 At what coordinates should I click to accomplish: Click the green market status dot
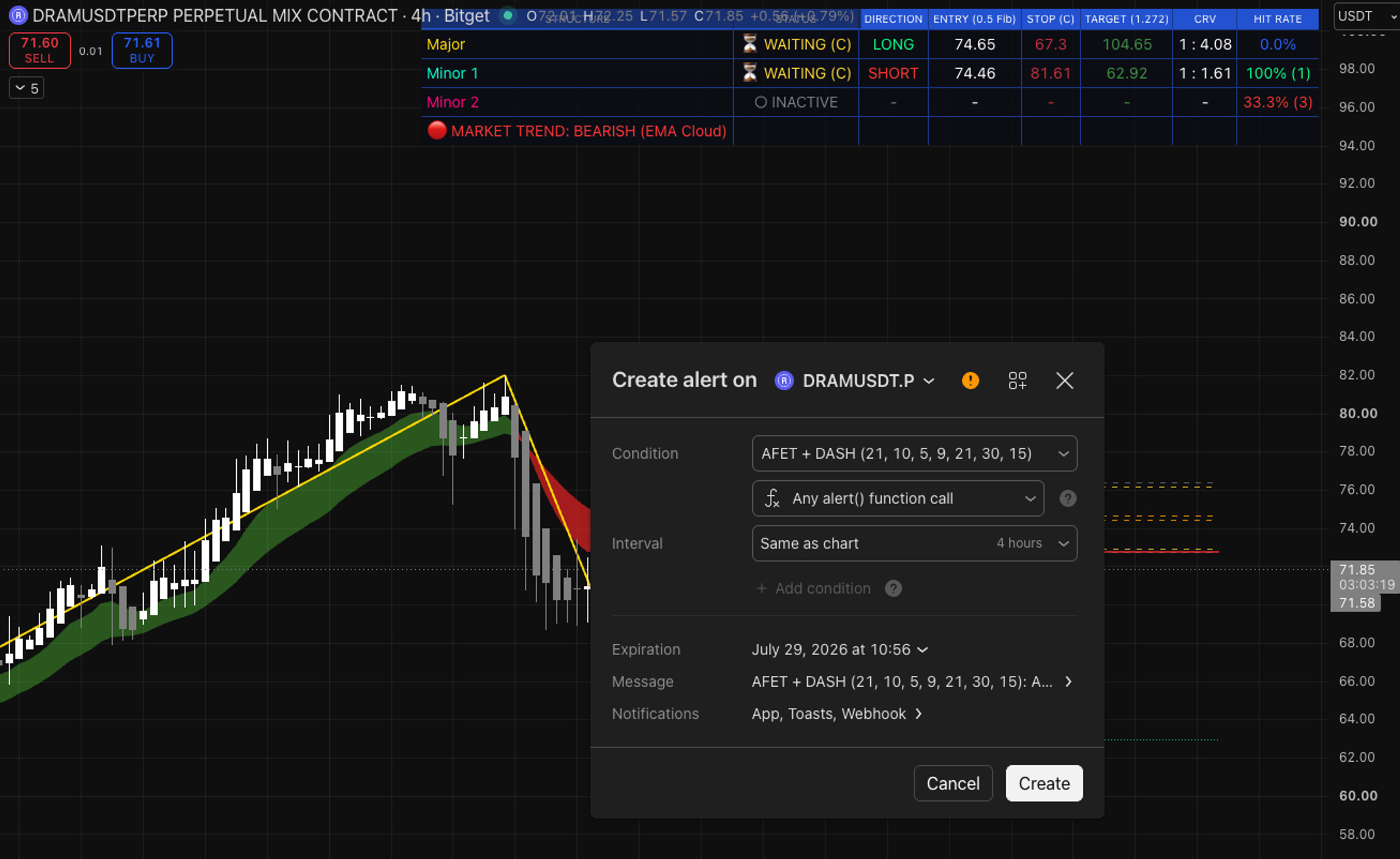click(508, 16)
